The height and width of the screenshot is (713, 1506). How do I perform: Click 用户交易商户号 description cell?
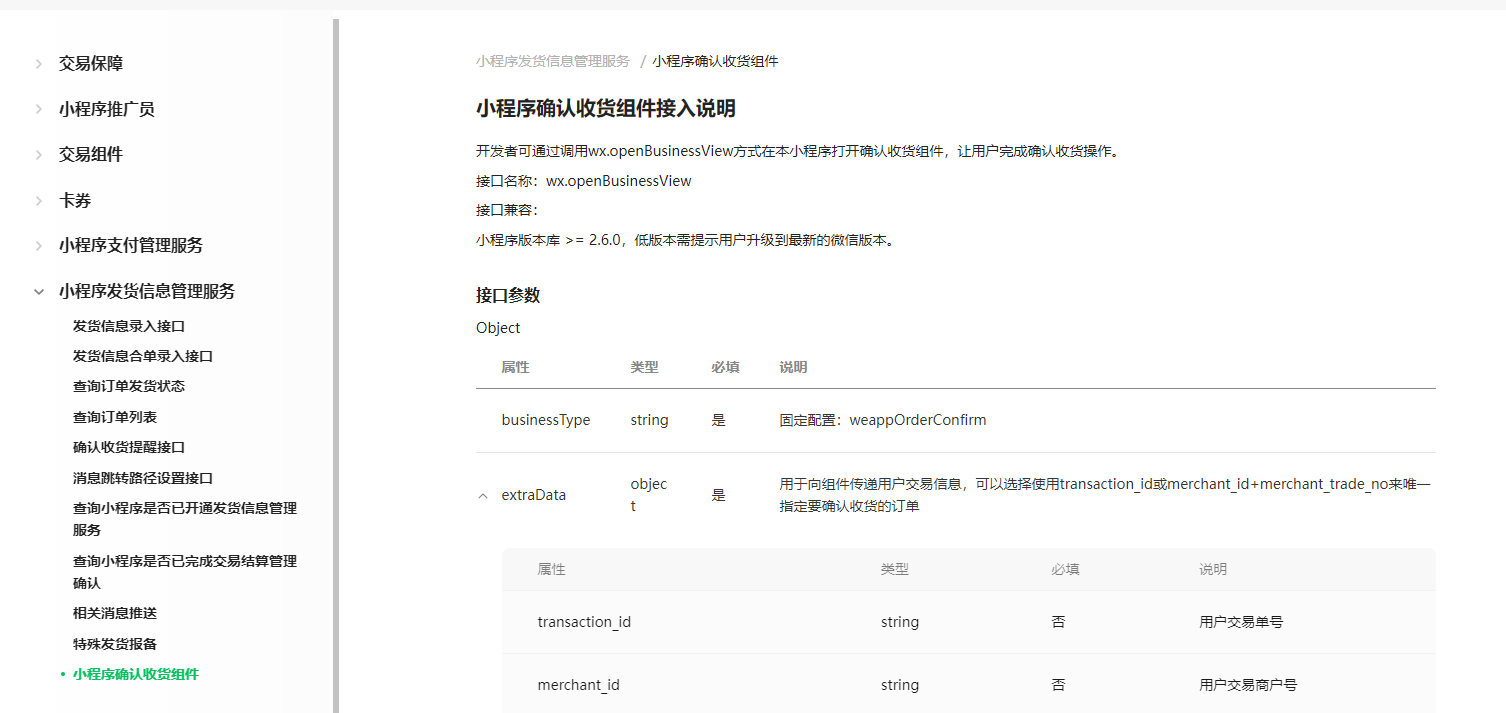pyautogui.click(x=1248, y=685)
